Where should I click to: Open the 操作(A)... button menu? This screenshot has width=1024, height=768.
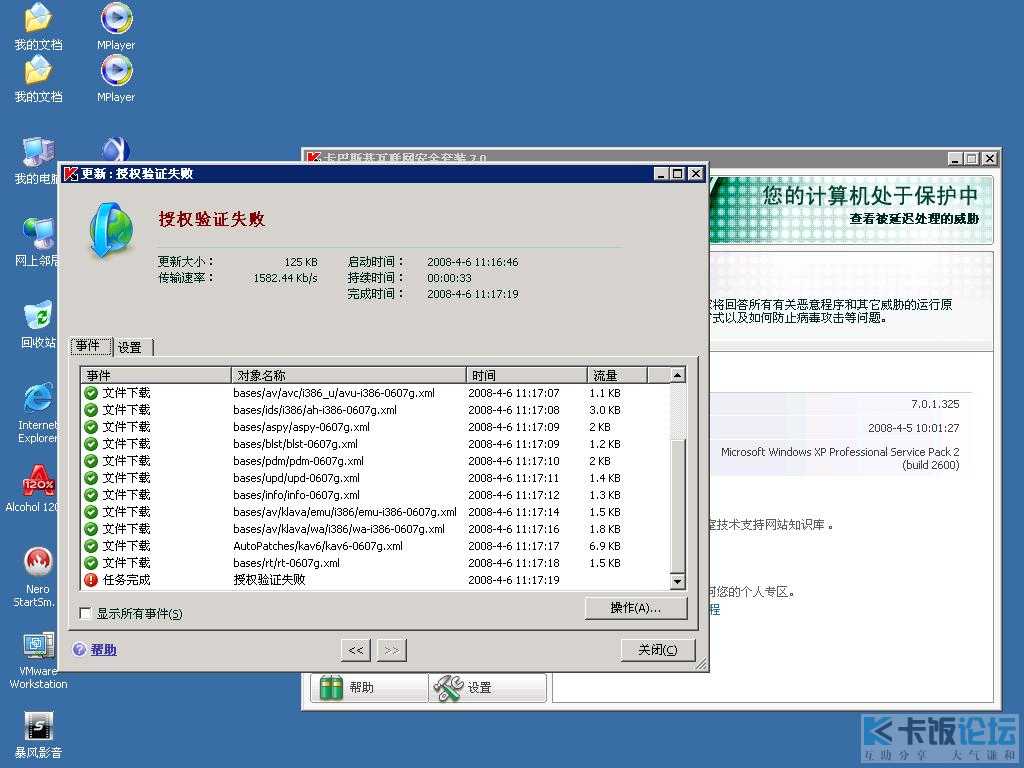coord(635,608)
